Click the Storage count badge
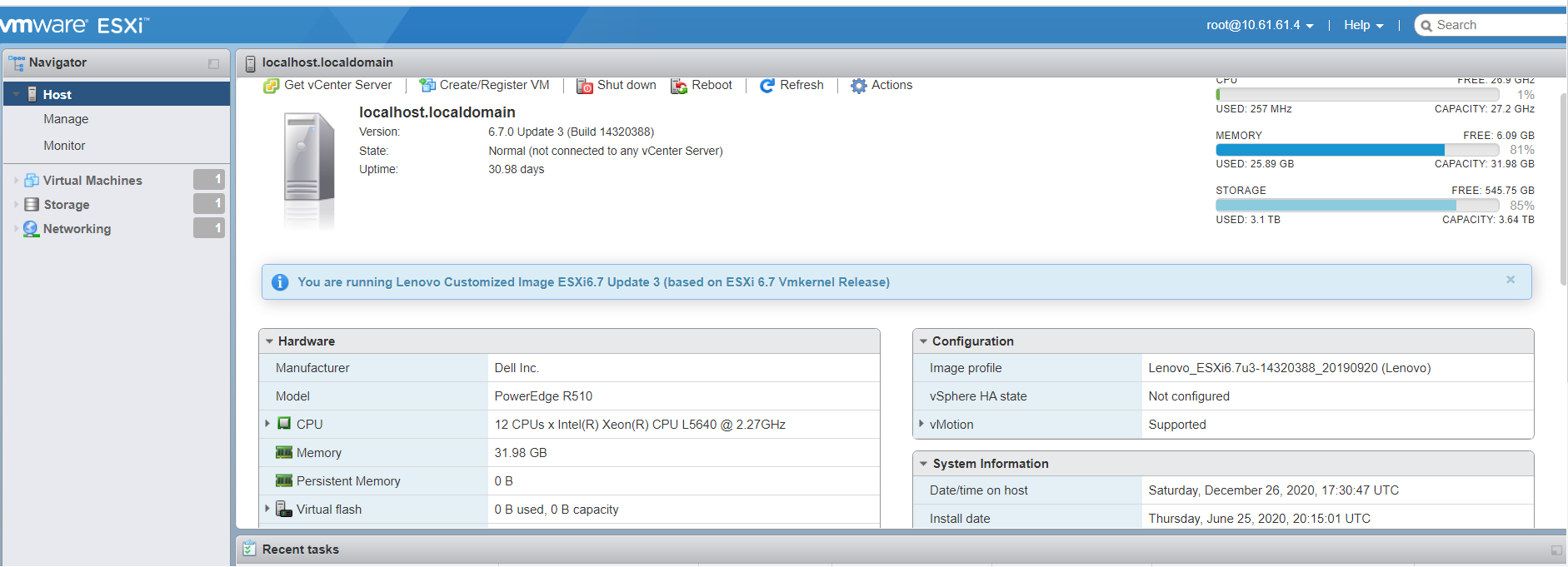Screen dimensions: 1568x567 (x=209, y=203)
